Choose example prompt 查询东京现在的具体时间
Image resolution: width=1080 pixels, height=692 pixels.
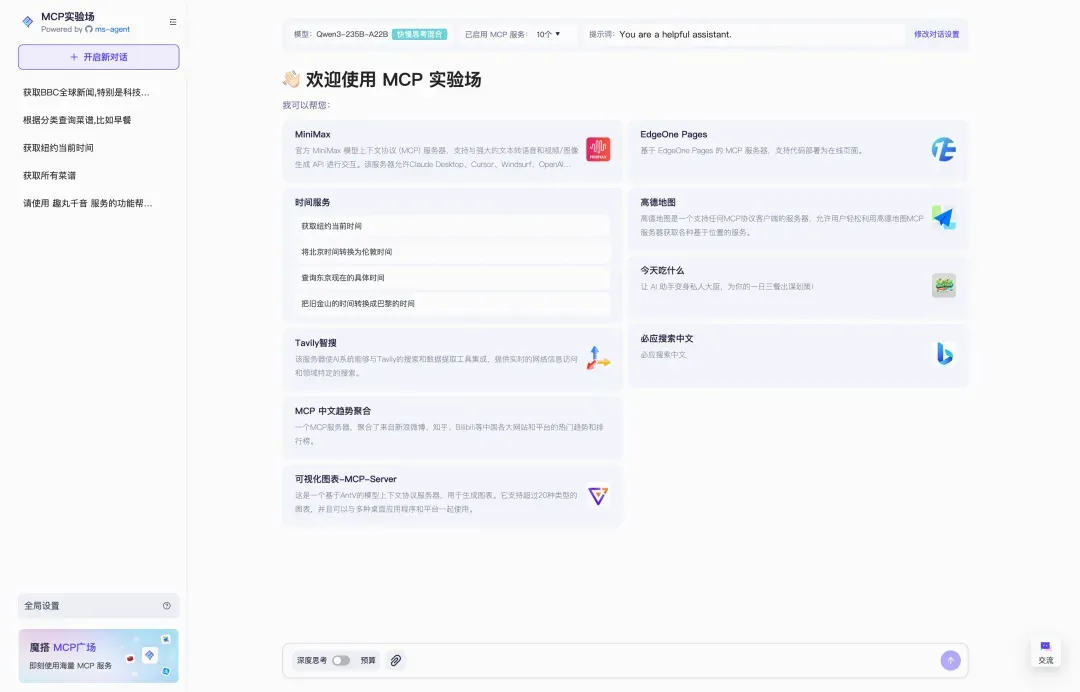[x=453, y=277]
